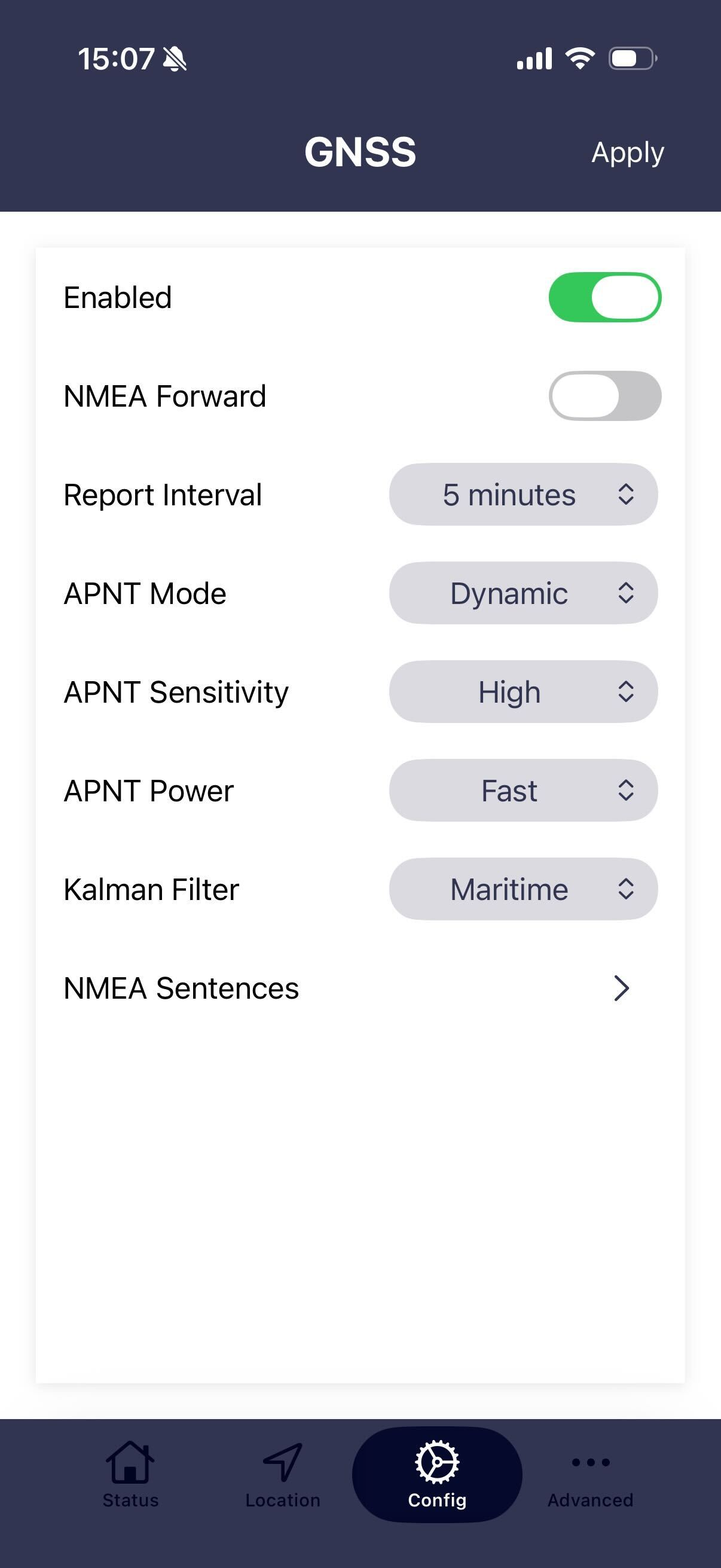Open the Advanced three-dots icon
This screenshot has height=1568, width=721.
[x=590, y=1462]
